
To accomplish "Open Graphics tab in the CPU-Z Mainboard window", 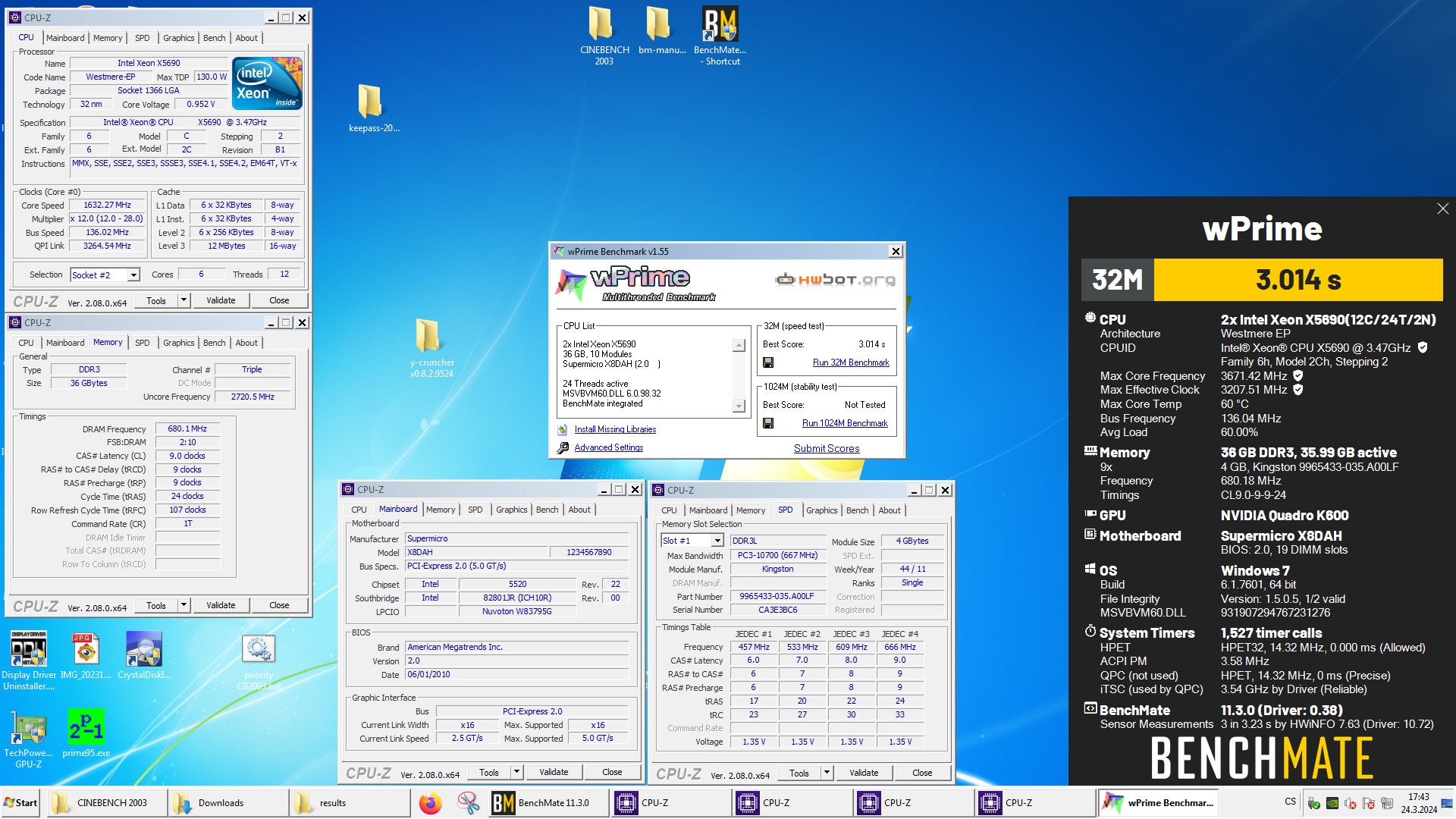I will tap(511, 510).
